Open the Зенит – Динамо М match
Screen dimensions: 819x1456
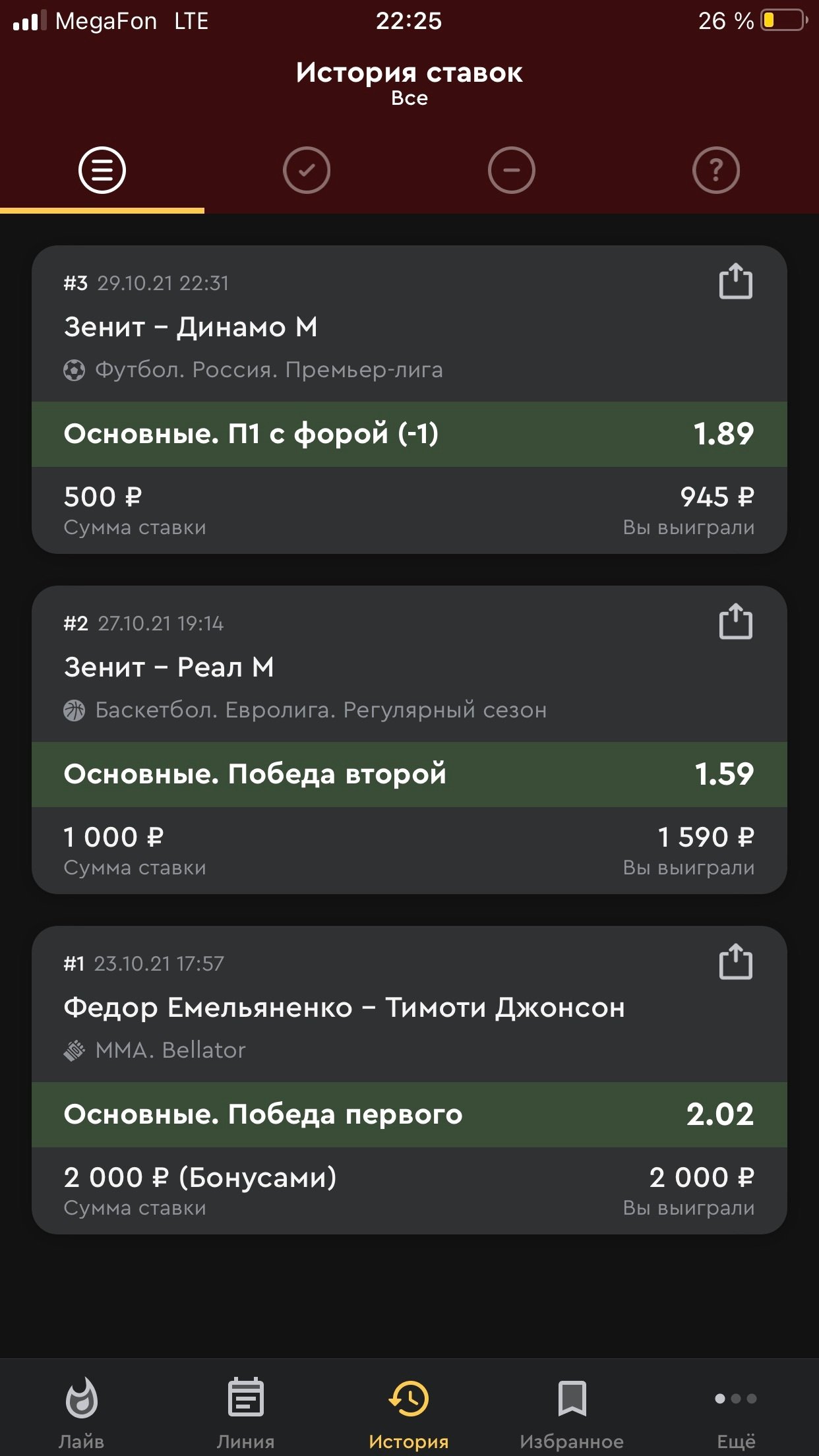tap(191, 327)
